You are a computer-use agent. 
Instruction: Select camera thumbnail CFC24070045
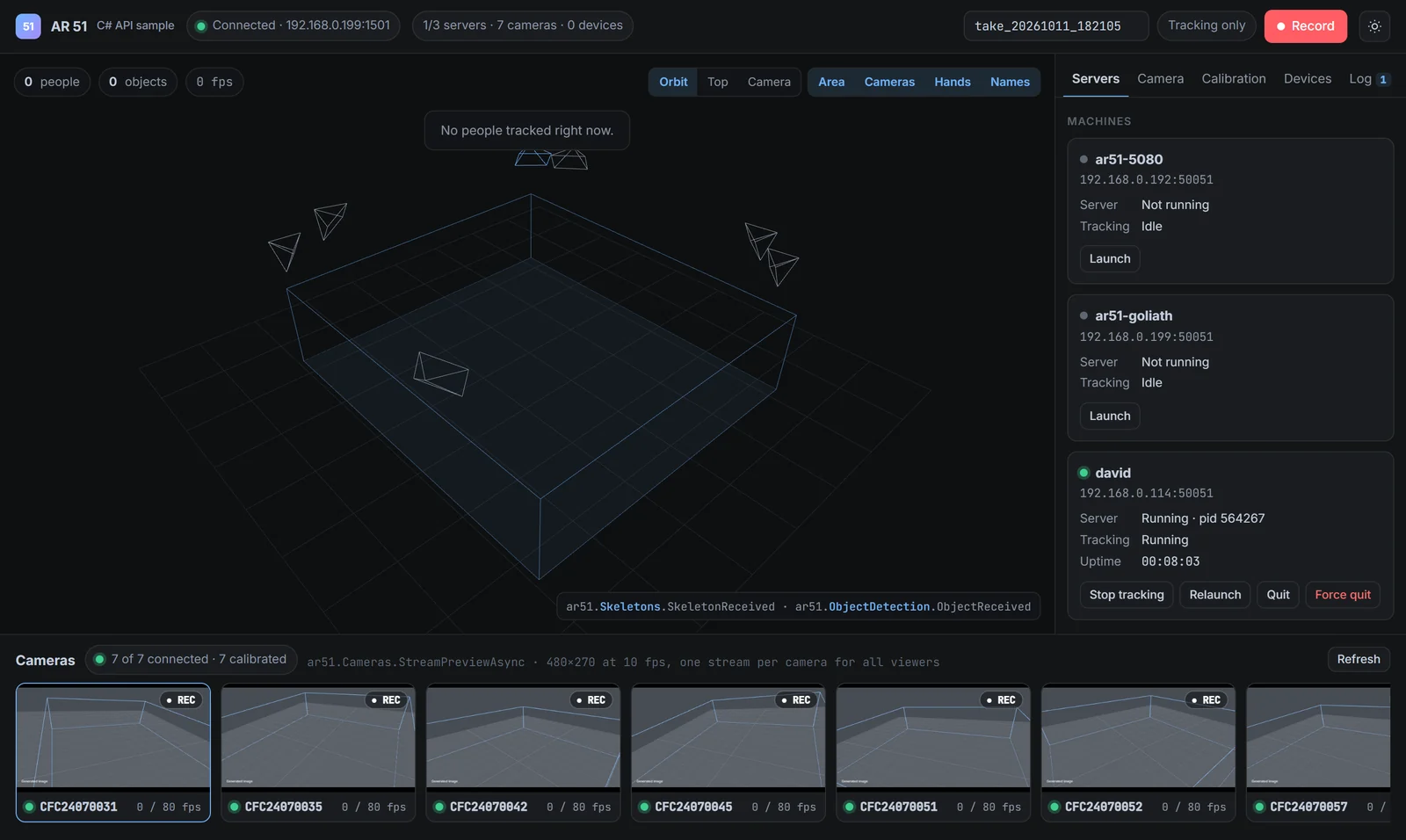click(728, 753)
